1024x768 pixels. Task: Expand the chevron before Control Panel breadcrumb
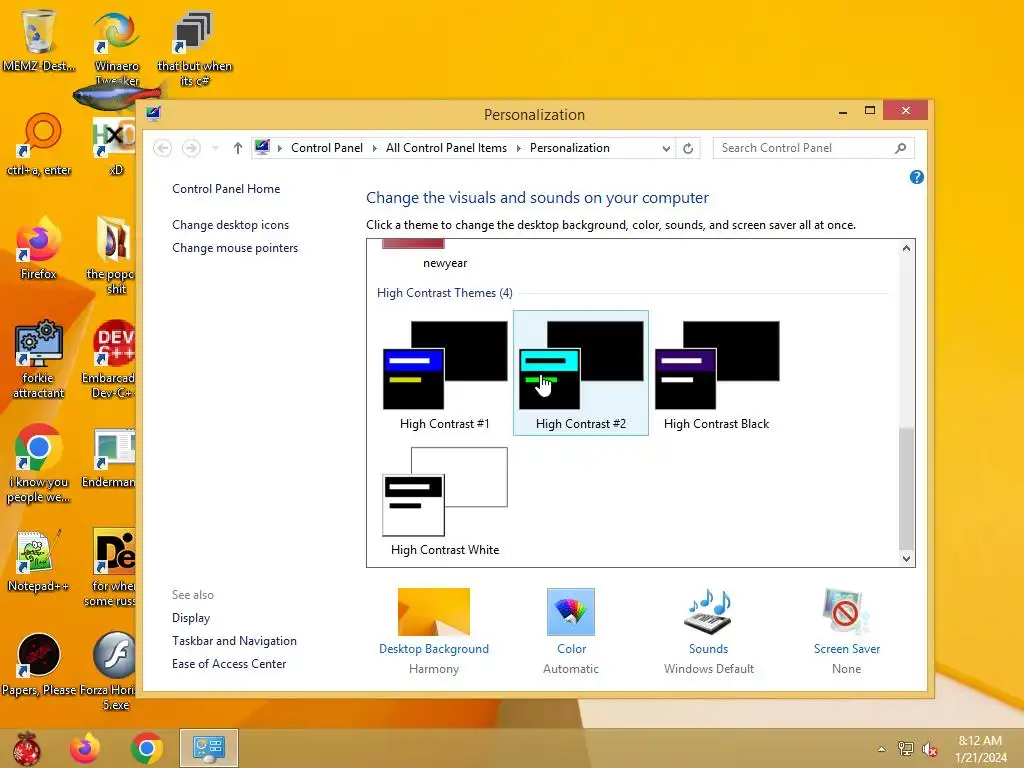click(x=280, y=148)
